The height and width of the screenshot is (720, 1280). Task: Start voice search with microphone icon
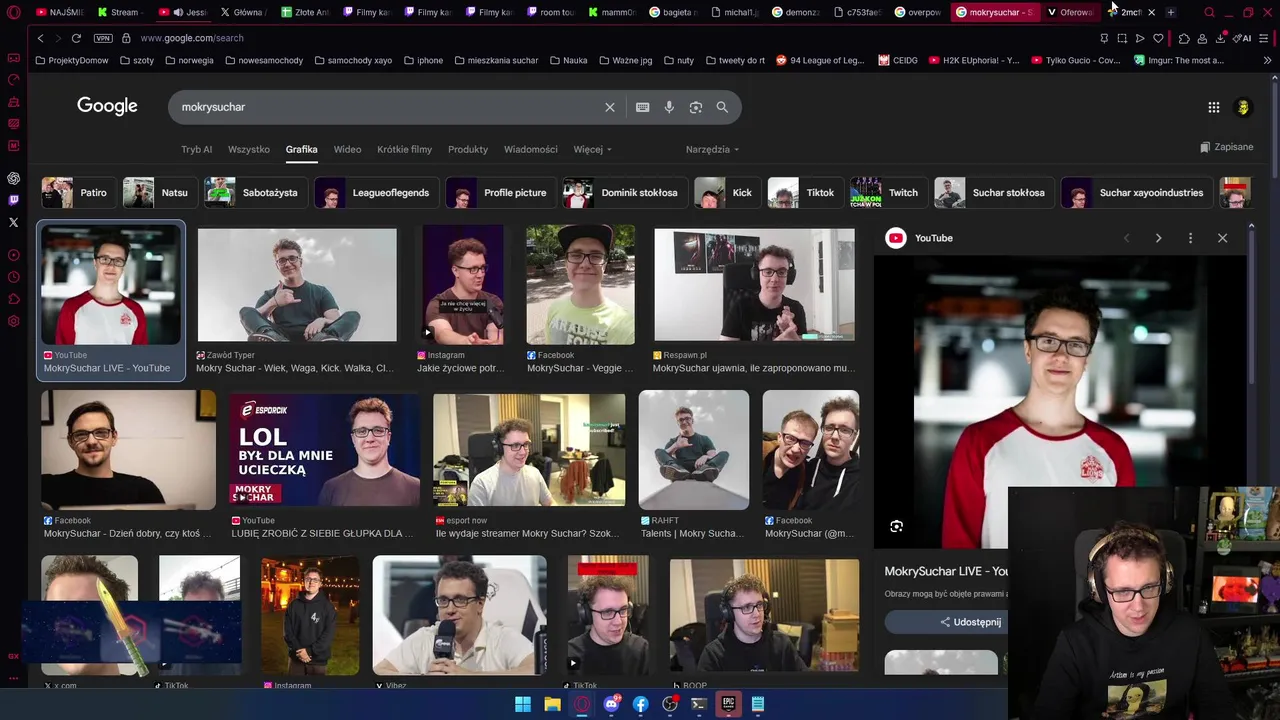[x=669, y=107]
